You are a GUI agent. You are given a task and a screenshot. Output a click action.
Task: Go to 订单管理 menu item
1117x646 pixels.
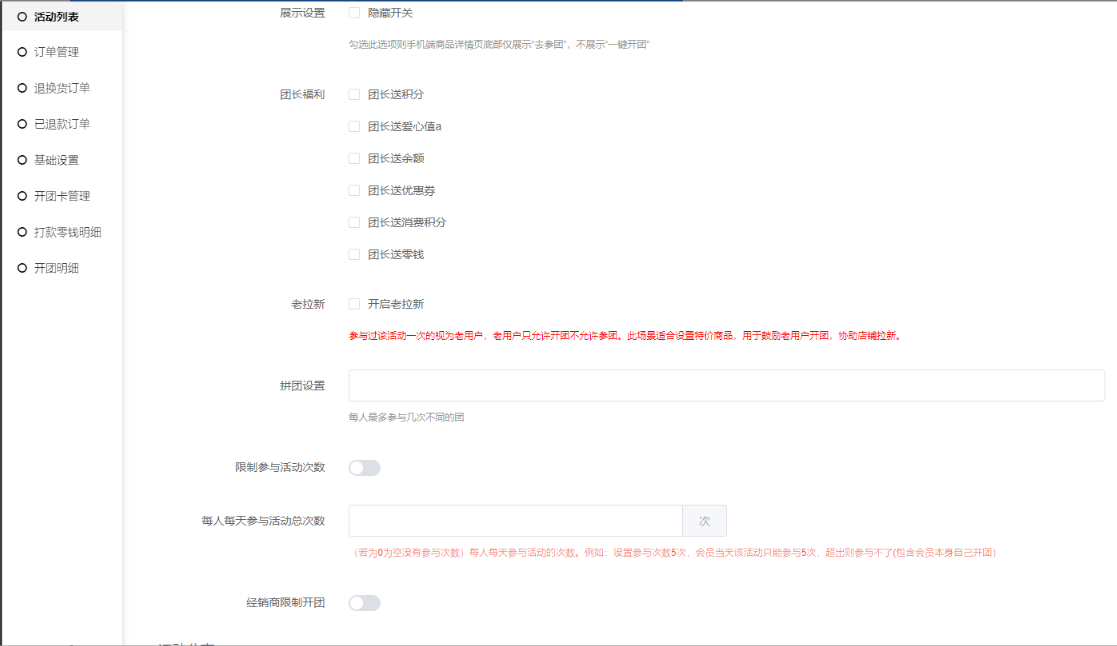(56, 52)
